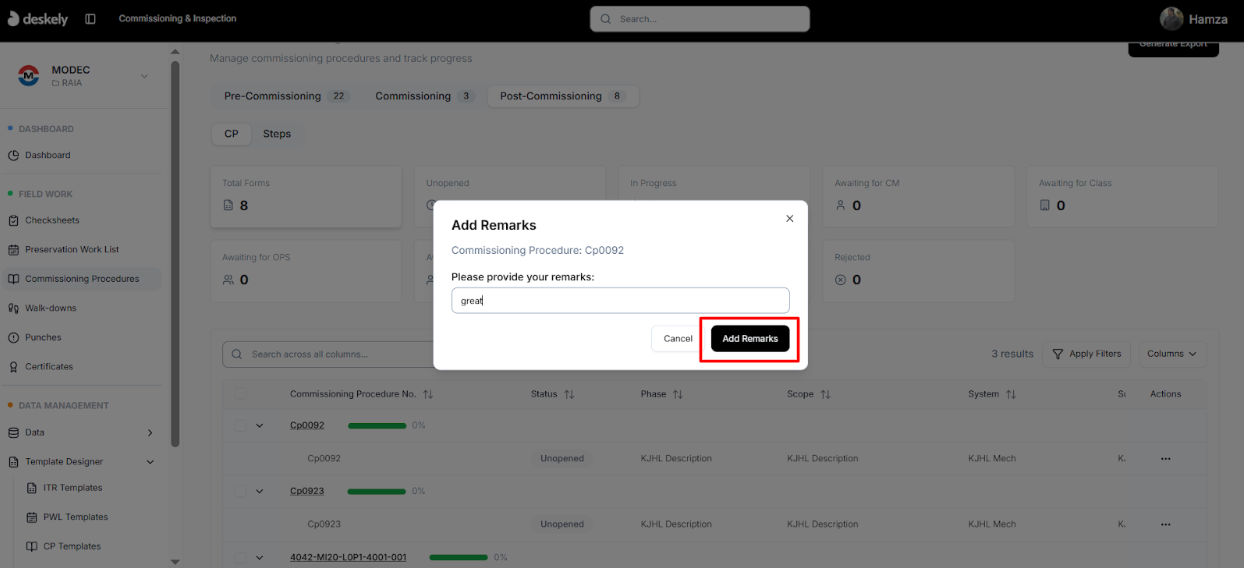Screen dimensions: 1244x568
Task: Click the Apply Filters button
Action: pyautogui.click(x=1087, y=354)
